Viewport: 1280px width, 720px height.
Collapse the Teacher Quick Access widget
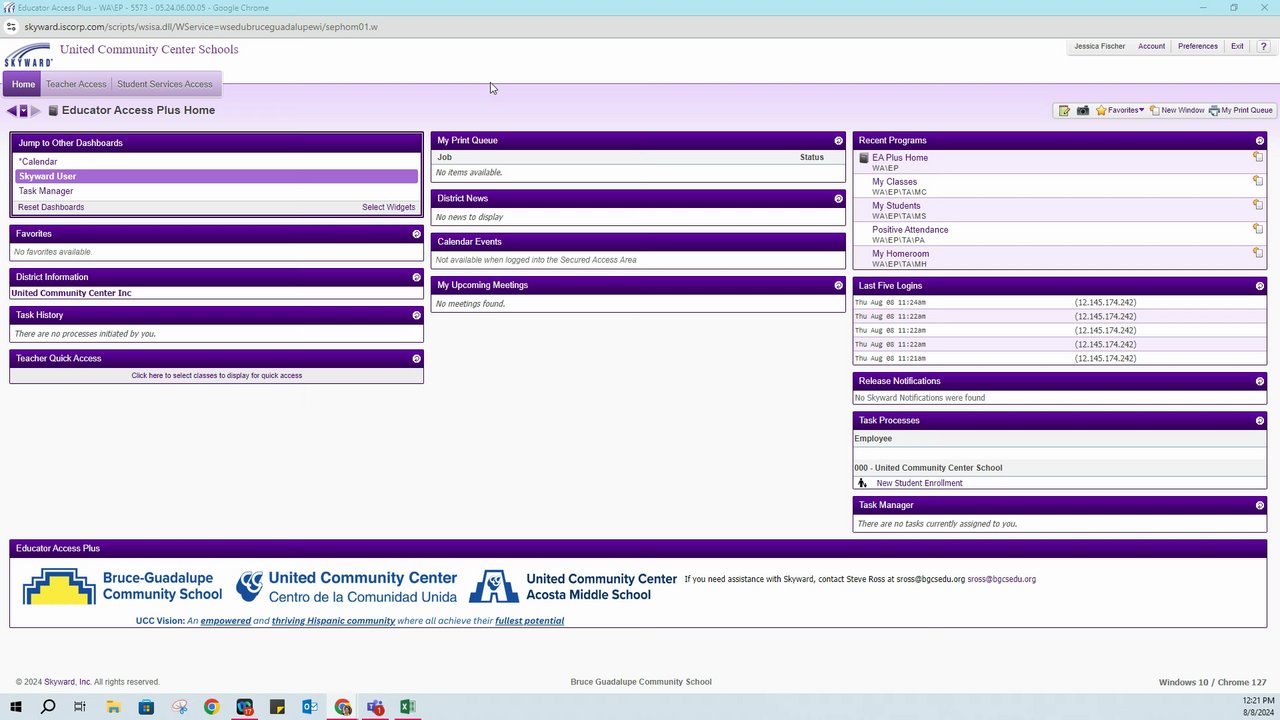coord(417,358)
